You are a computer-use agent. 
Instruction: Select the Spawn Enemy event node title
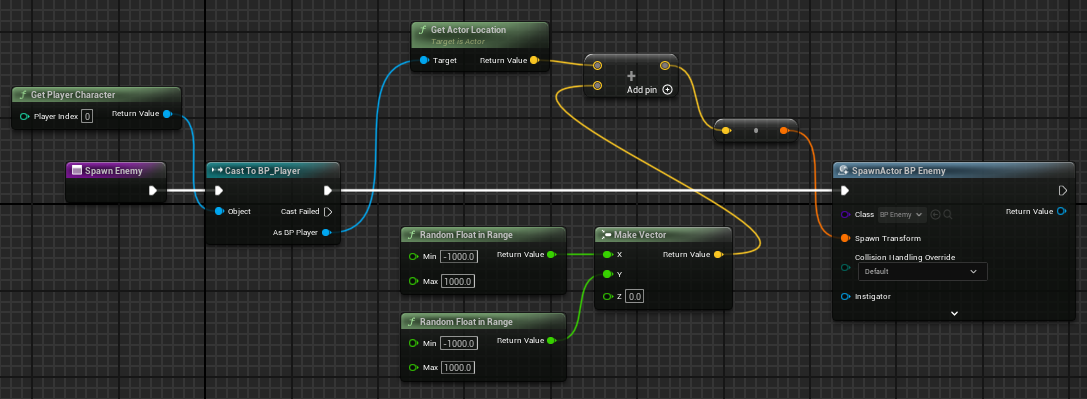point(114,170)
